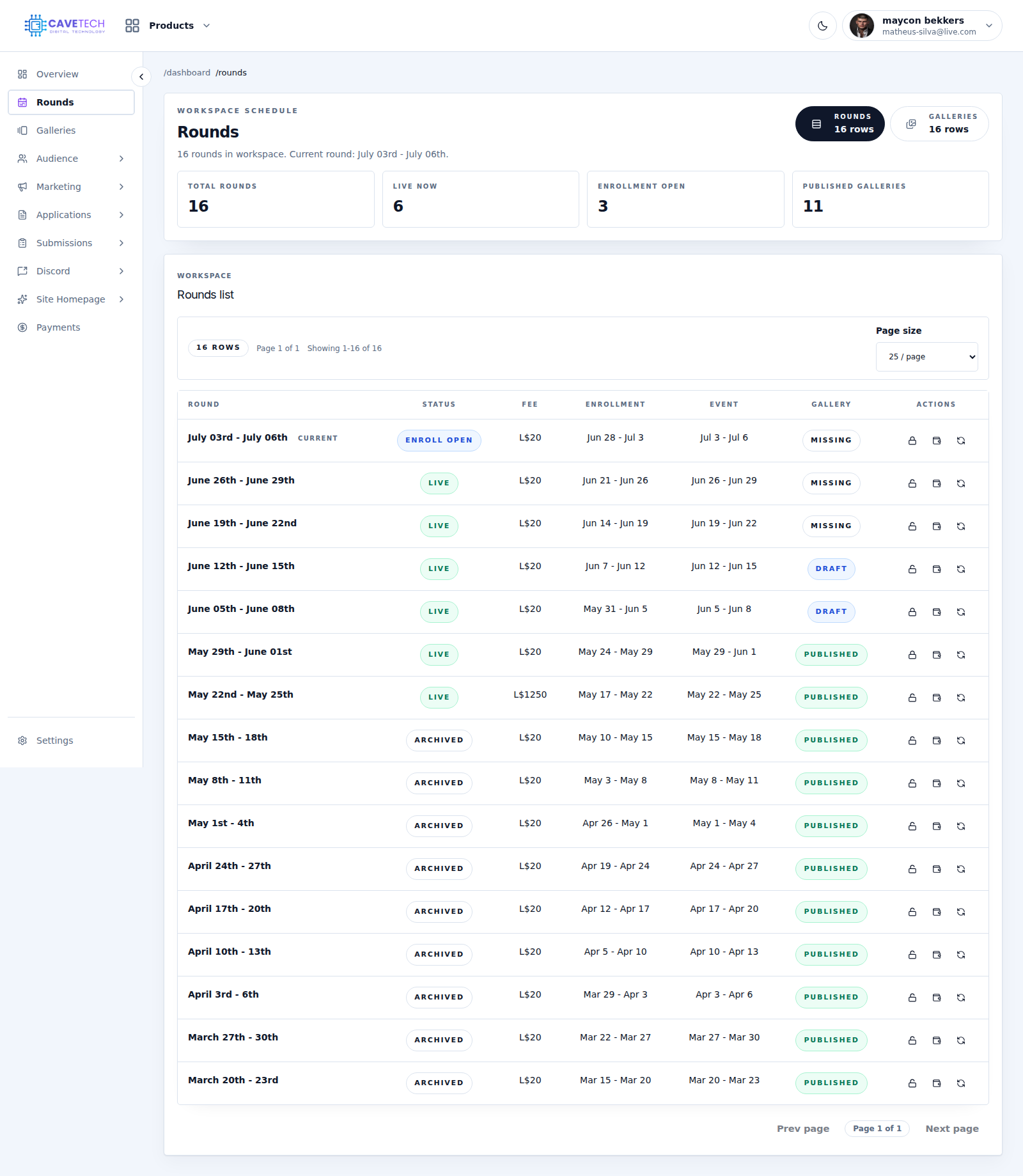Click the sync icon for March 20th round
The width and height of the screenshot is (1023, 1176).
[961, 1083]
